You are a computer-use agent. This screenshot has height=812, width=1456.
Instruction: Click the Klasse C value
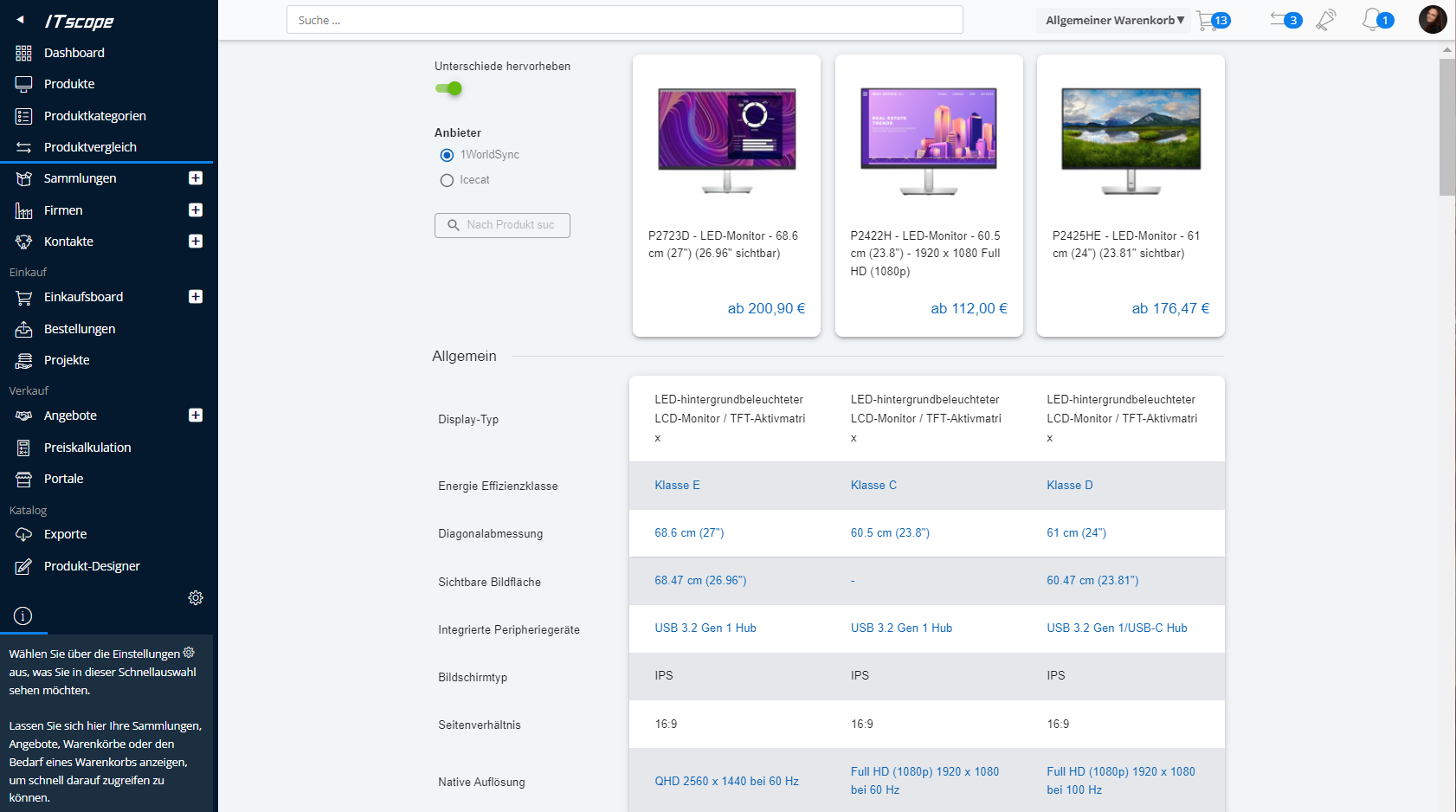click(x=873, y=486)
